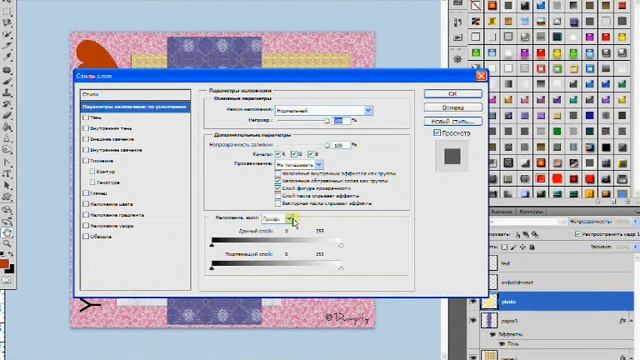Viewport: 640px width, 360px height.
Task: Confirm the dialog with OK
Action: click(x=453, y=93)
